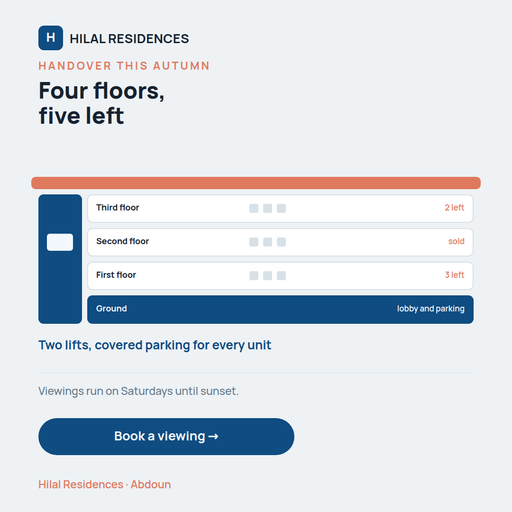Select the last unit square on First floor
This screenshot has height=512, width=512.
click(x=281, y=276)
